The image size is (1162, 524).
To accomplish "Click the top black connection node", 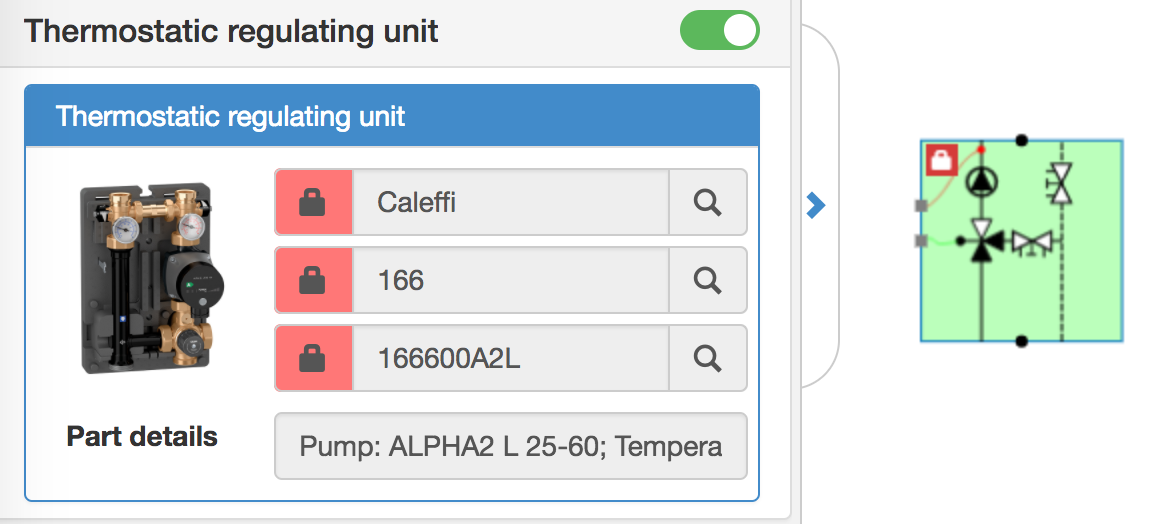I will tap(1021, 140).
